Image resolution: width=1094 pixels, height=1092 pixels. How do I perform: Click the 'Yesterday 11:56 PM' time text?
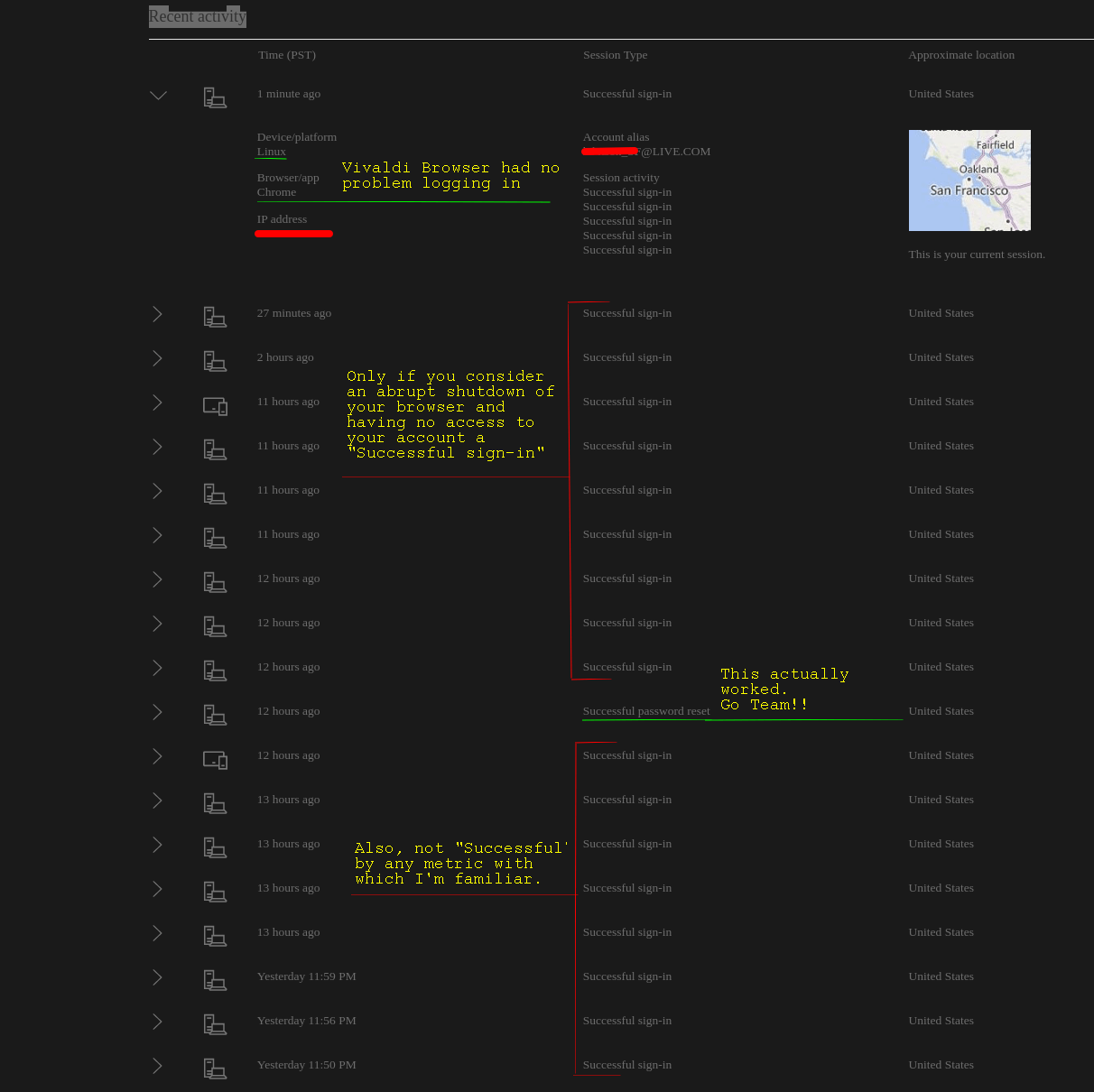(x=307, y=1021)
